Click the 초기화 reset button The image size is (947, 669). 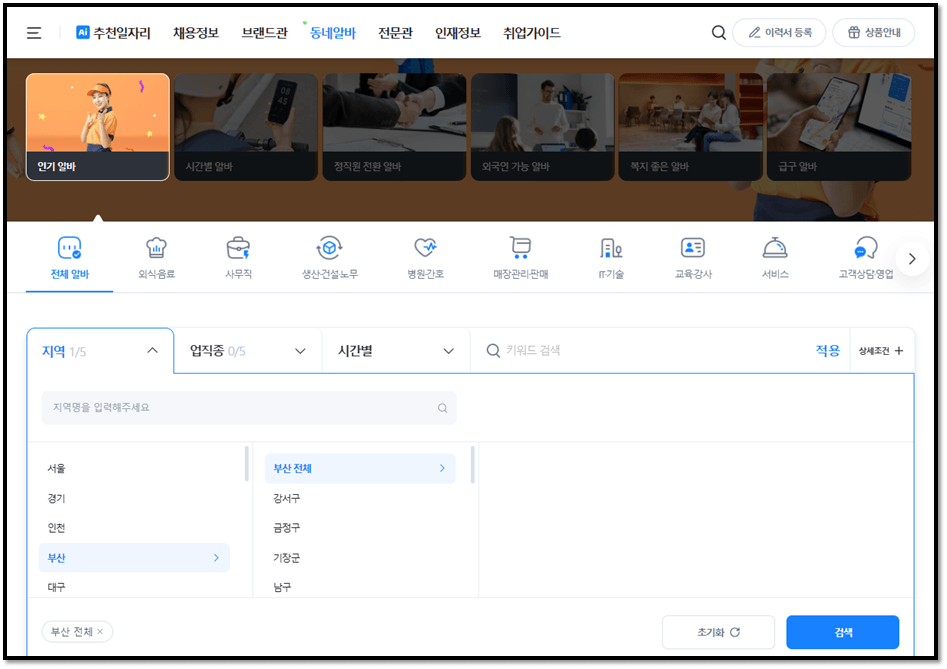click(718, 631)
